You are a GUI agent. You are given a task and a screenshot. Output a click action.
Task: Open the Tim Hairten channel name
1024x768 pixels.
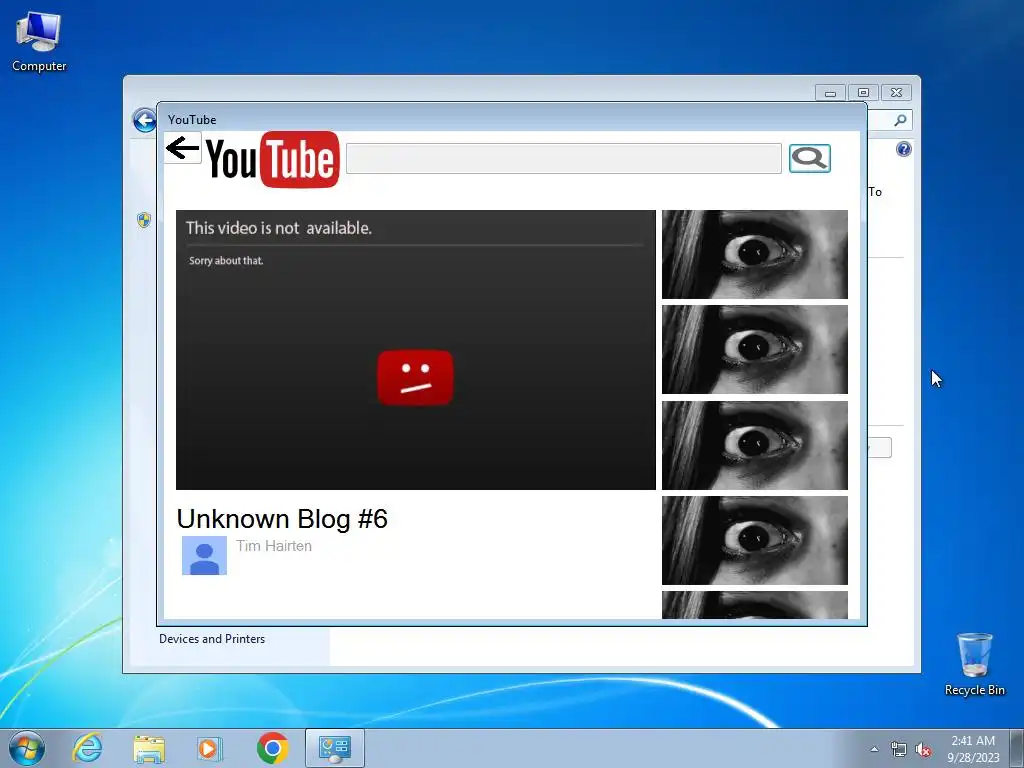point(274,546)
